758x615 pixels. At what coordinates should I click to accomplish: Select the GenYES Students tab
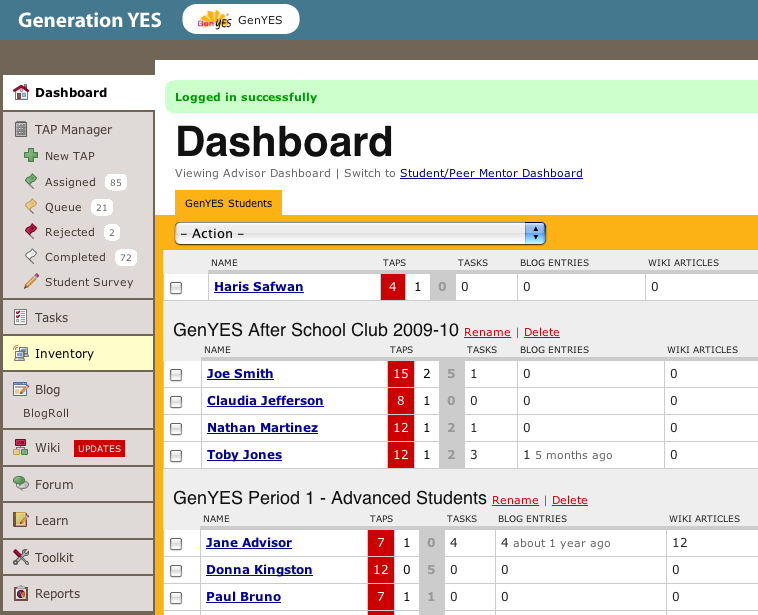(228, 203)
